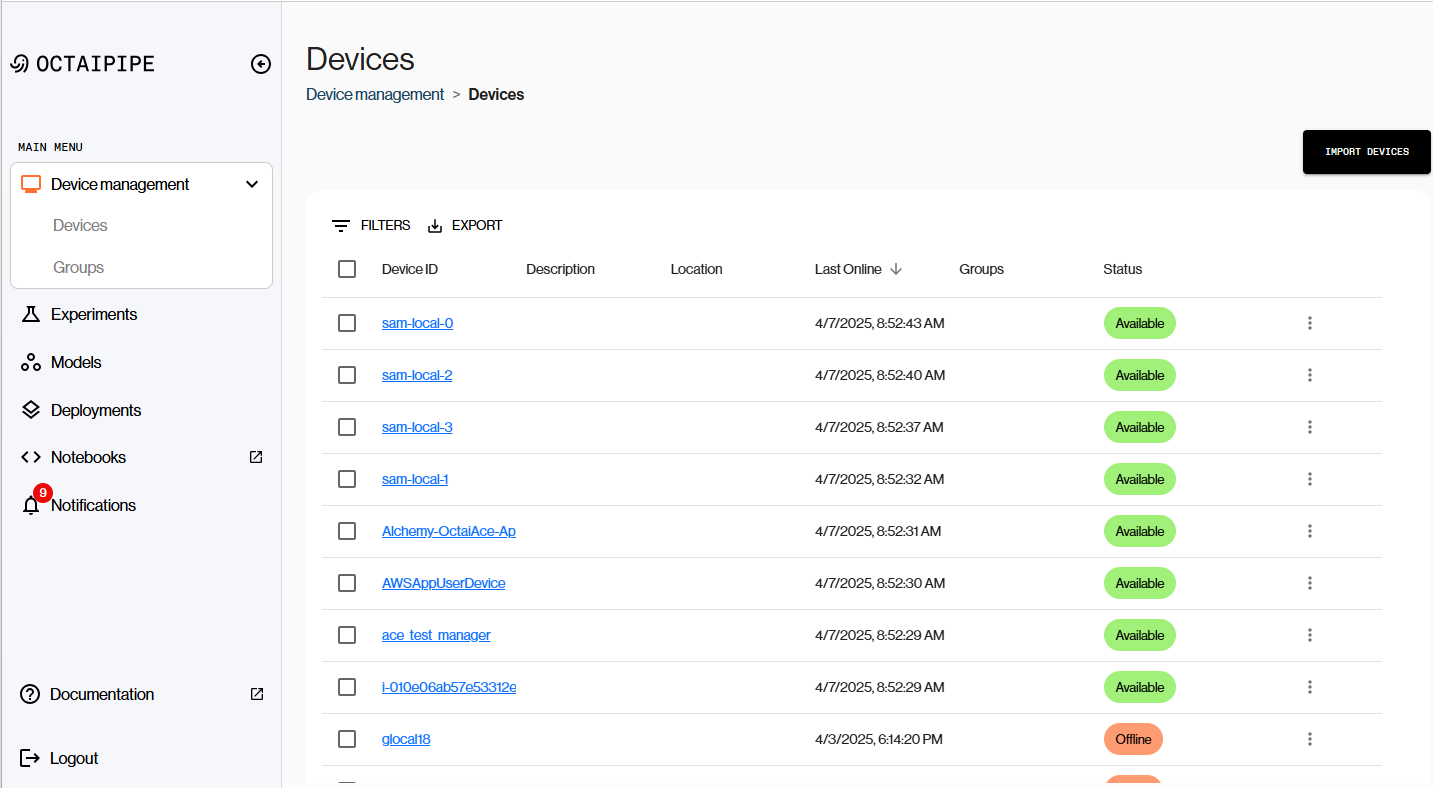
Task: Open actions menu for AWSAppUserDevice row
Action: point(1310,583)
